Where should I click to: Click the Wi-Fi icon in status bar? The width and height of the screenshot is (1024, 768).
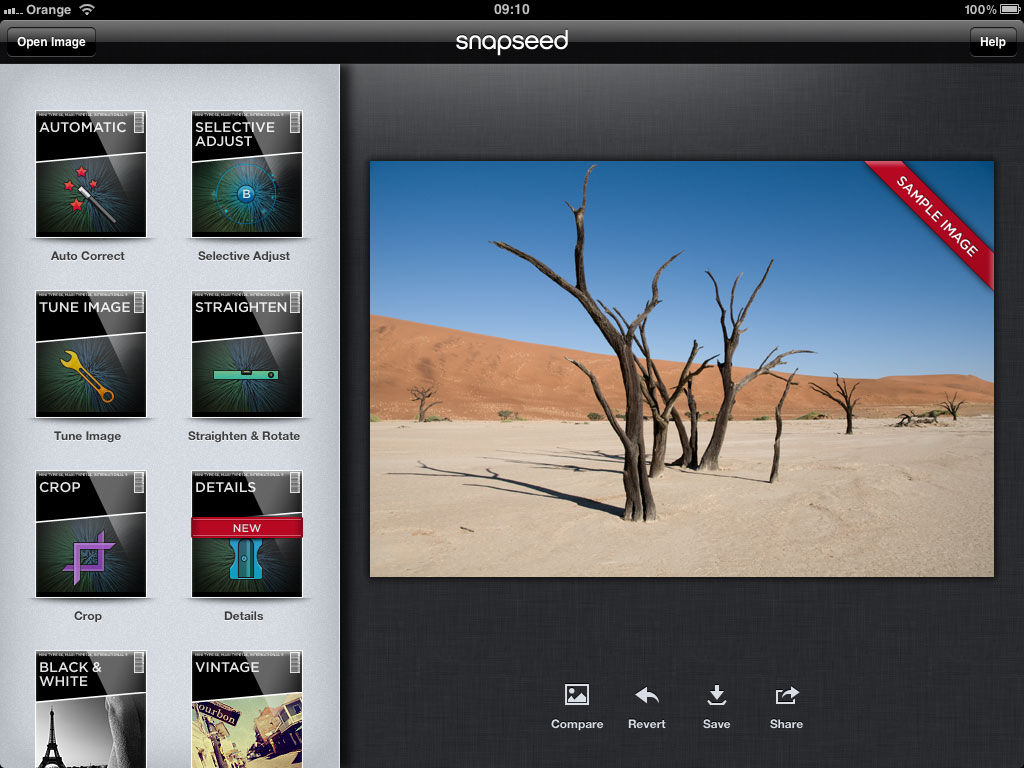pyautogui.click(x=87, y=10)
